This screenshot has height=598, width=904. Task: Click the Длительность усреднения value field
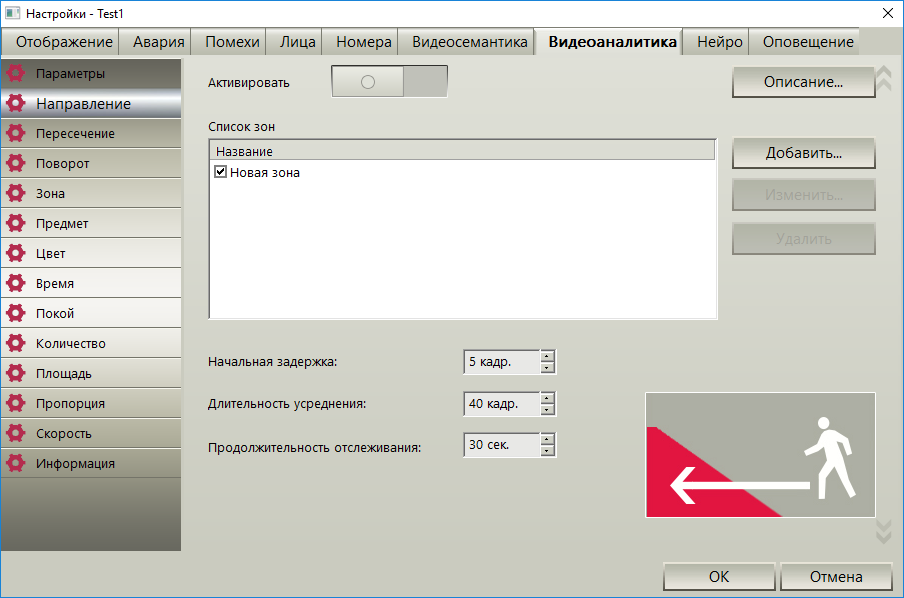pos(502,404)
